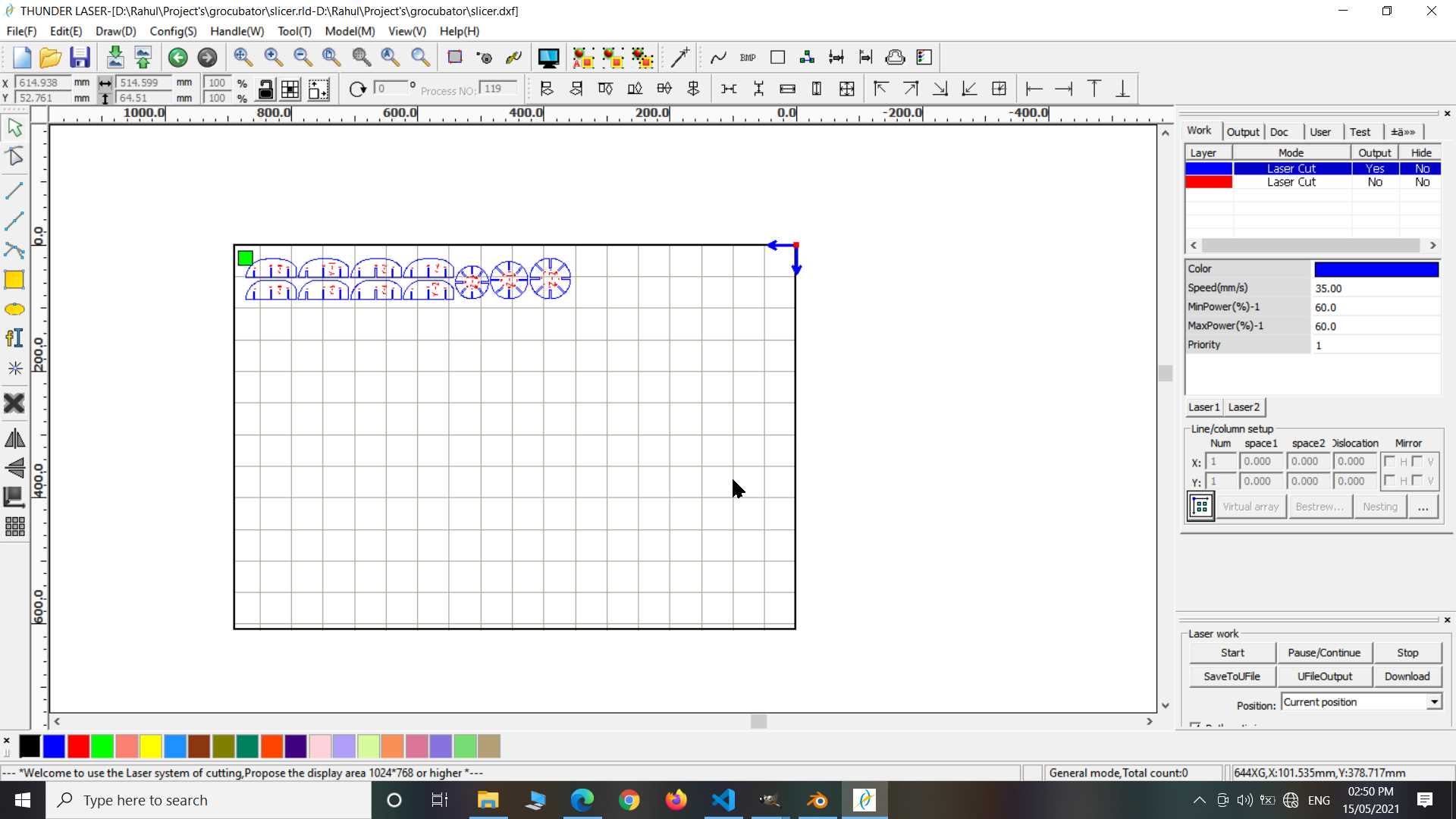Open the Config menu

pos(173,31)
